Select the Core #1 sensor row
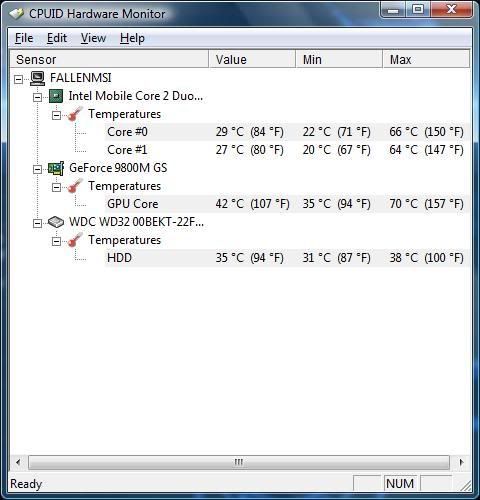Viewport: 480px width, 500px height. coord(287,150)
